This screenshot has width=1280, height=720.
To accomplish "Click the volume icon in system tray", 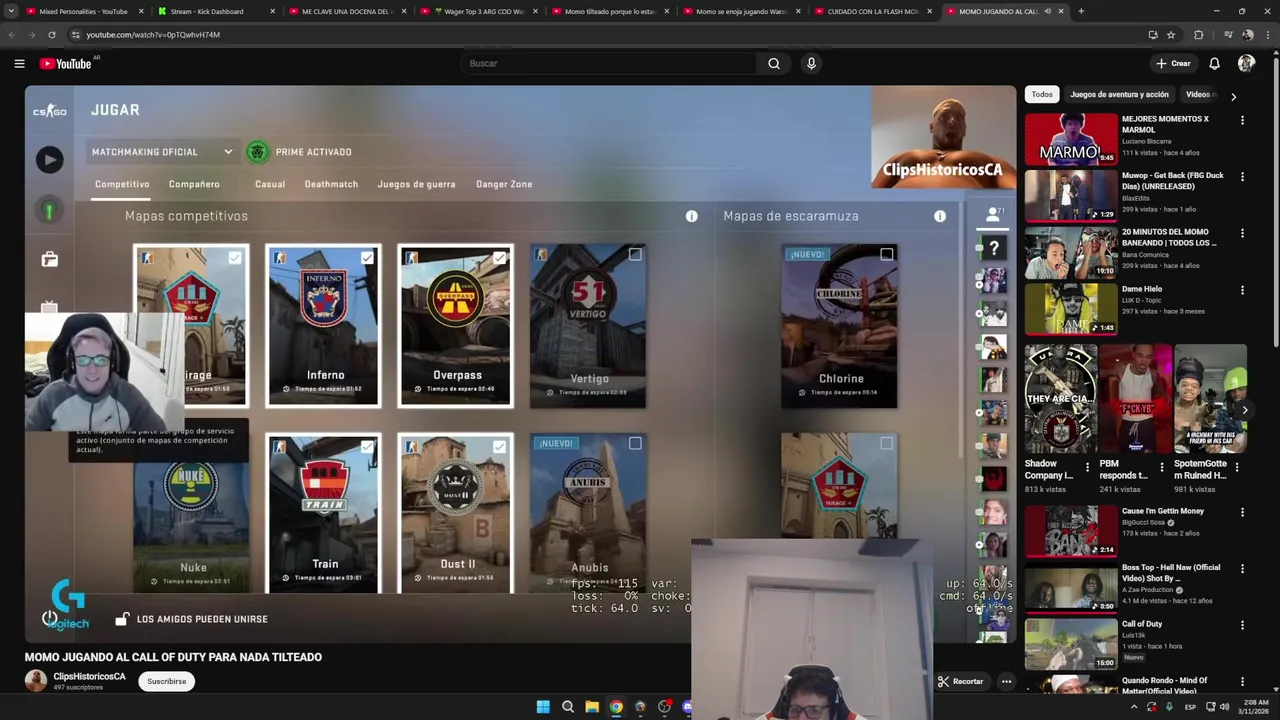I will click(1224, 707).
